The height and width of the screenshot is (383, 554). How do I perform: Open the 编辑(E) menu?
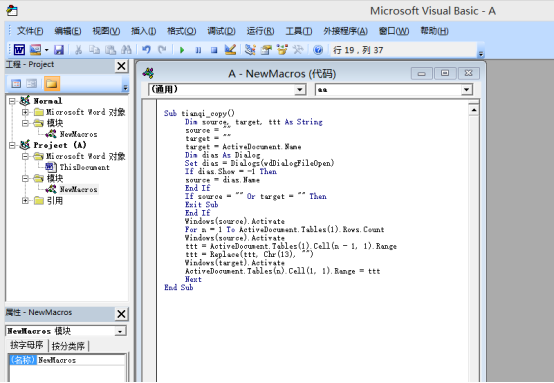(67, 31)
